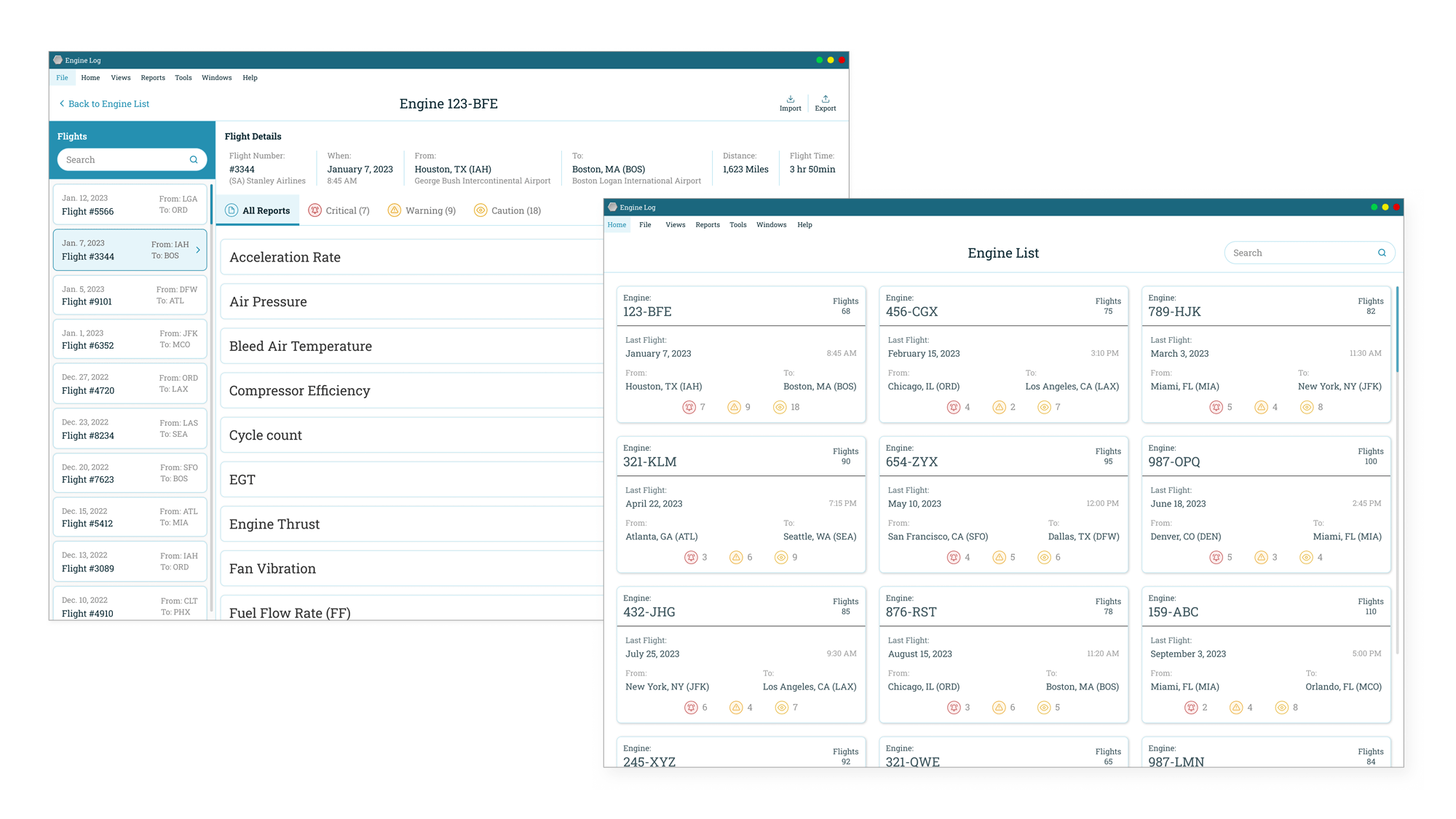The width and height of the screenshot is (1456, 819).
Task: Click Engine List search magnifier icon
Action: coord(1382,253)
